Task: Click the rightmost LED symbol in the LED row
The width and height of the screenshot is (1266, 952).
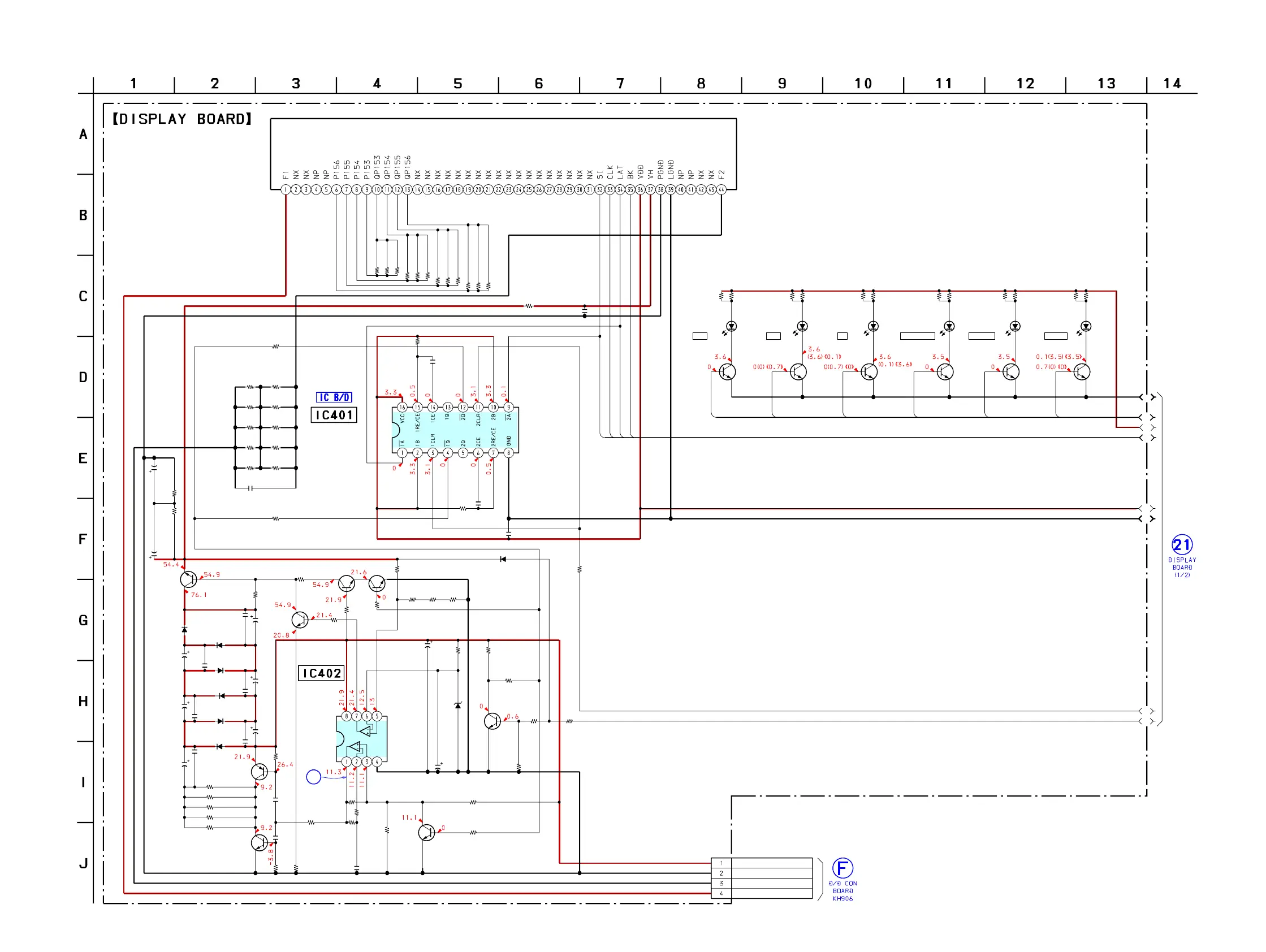Action: [1086, 326]
